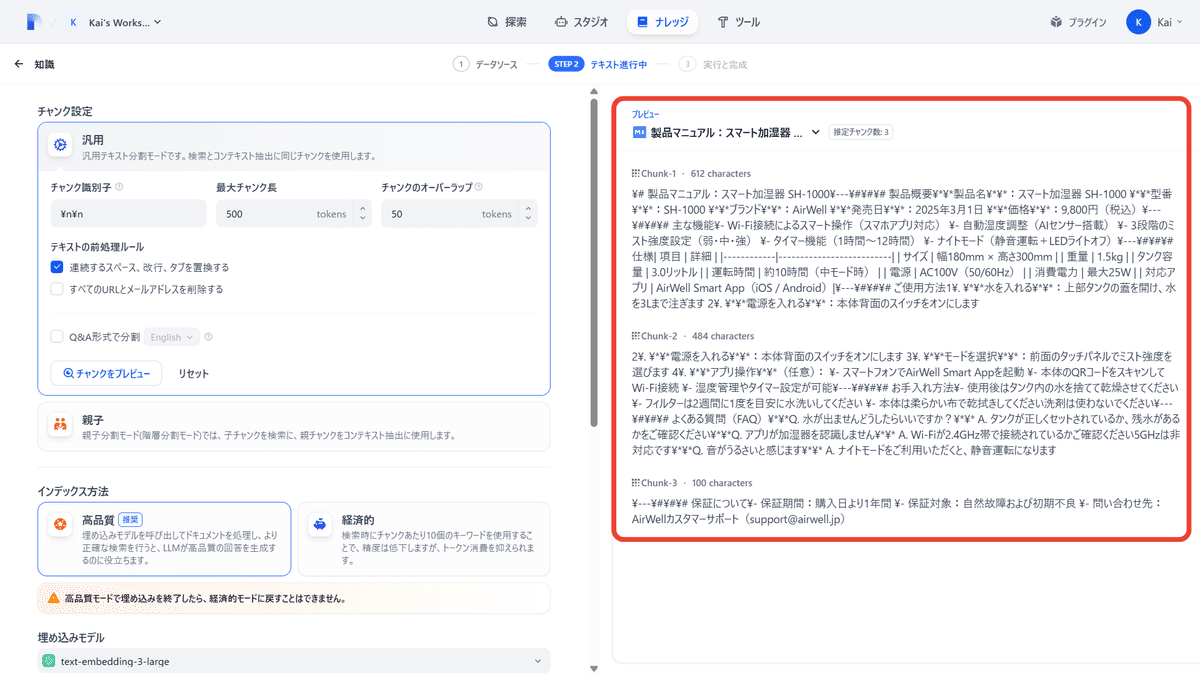Click the help icon next to チャンクのオーバーラップ
The height and width of the screenshot is (675, 1200).
[479, 187]
